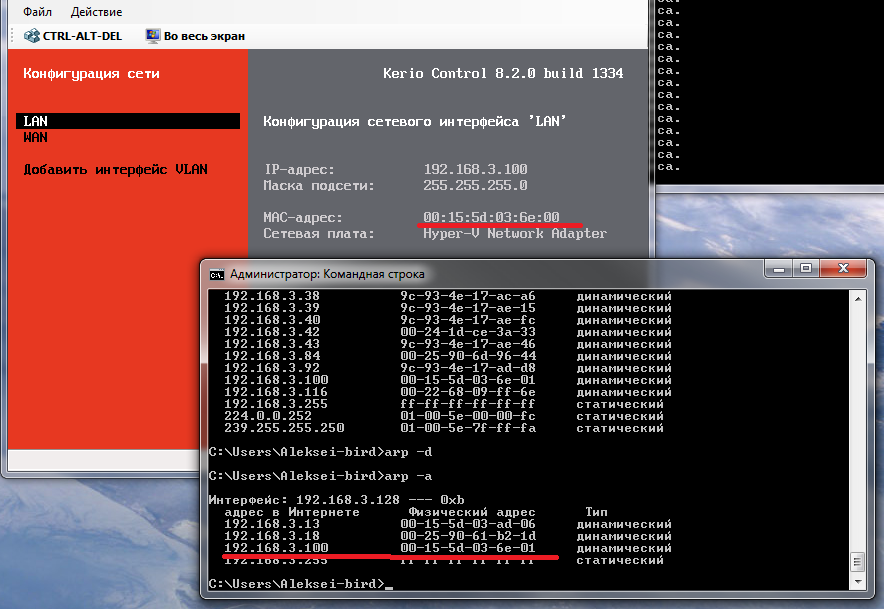Click the Командная строка window title text

(x=327, y=275)
